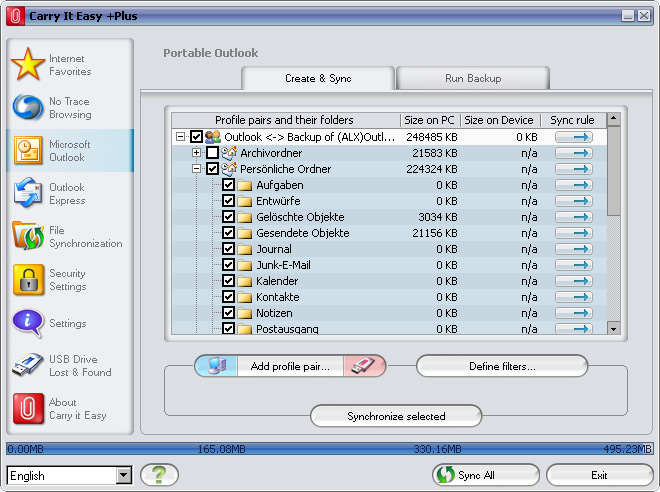Uncheck the Gelöschte Objekte checkbox
The height and width of the screenshot is (492, 660).
pos(228,217)
